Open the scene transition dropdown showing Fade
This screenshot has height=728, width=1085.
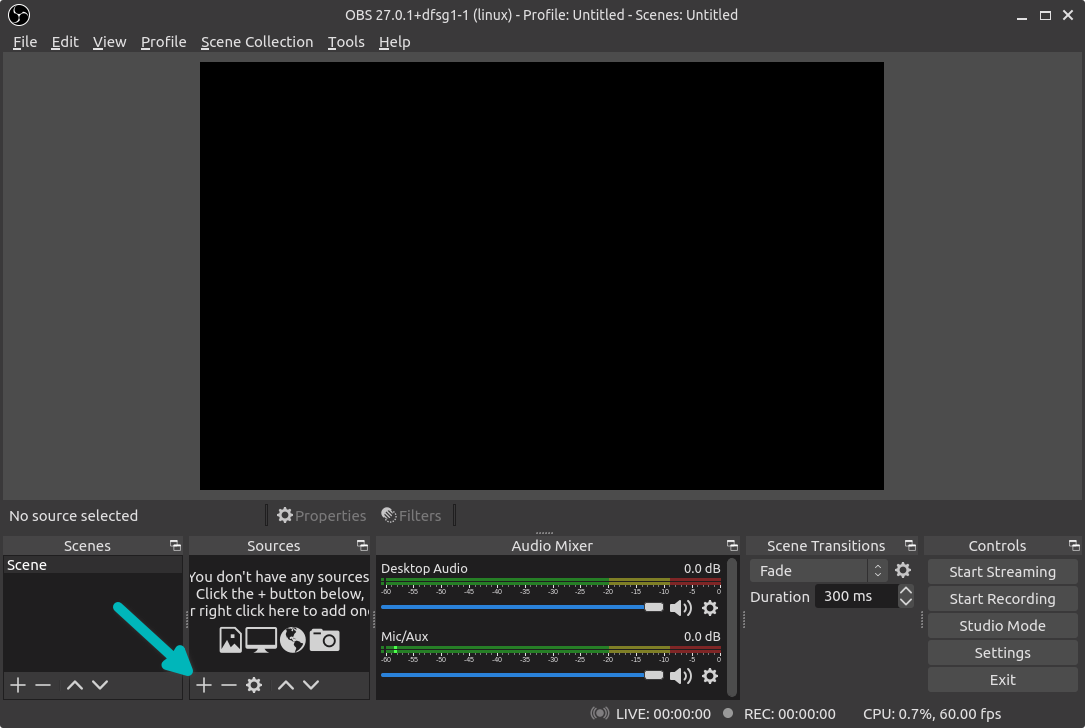810,570
